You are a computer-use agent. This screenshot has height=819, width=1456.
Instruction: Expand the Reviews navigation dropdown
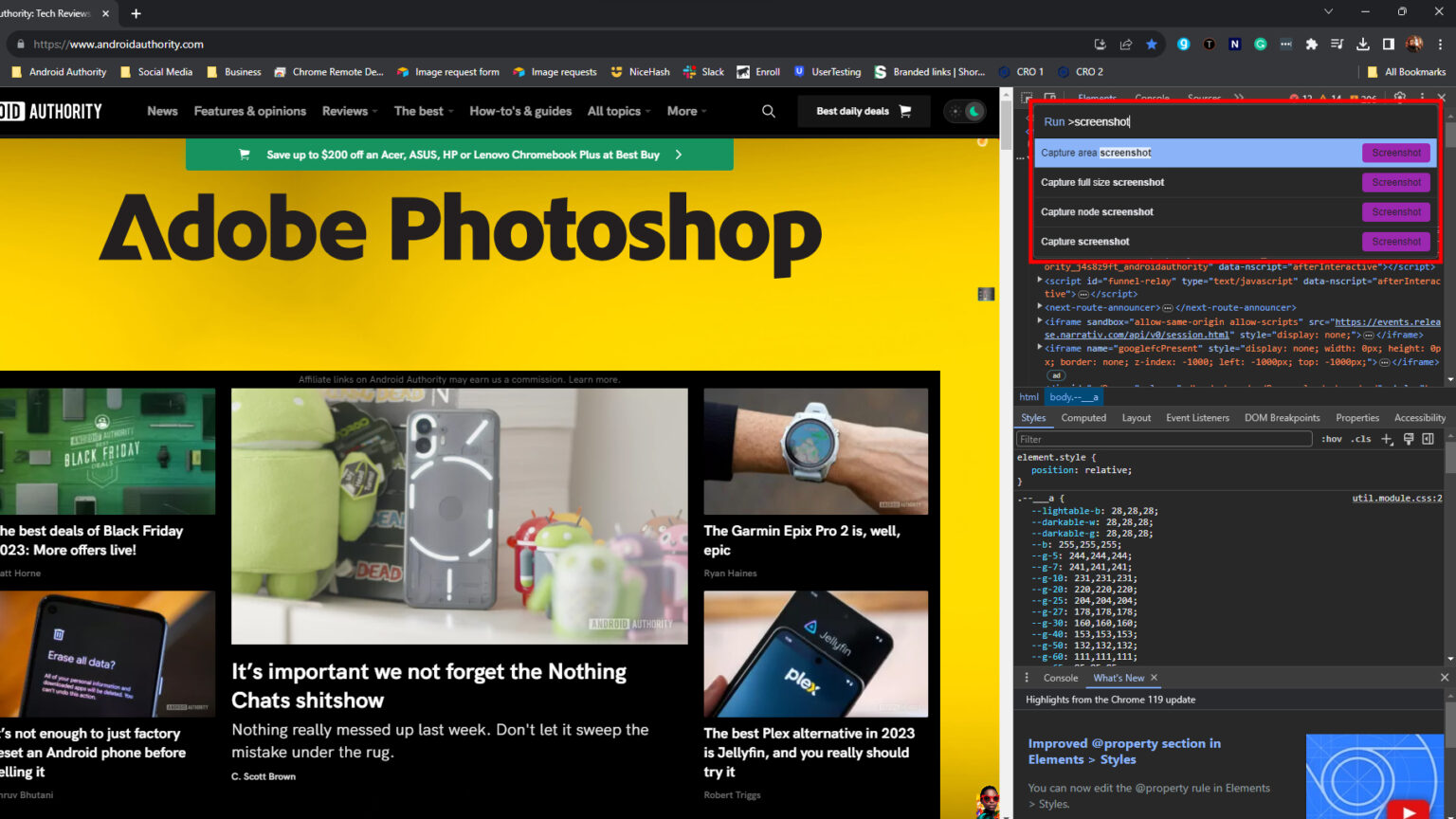tap(349, 111)
